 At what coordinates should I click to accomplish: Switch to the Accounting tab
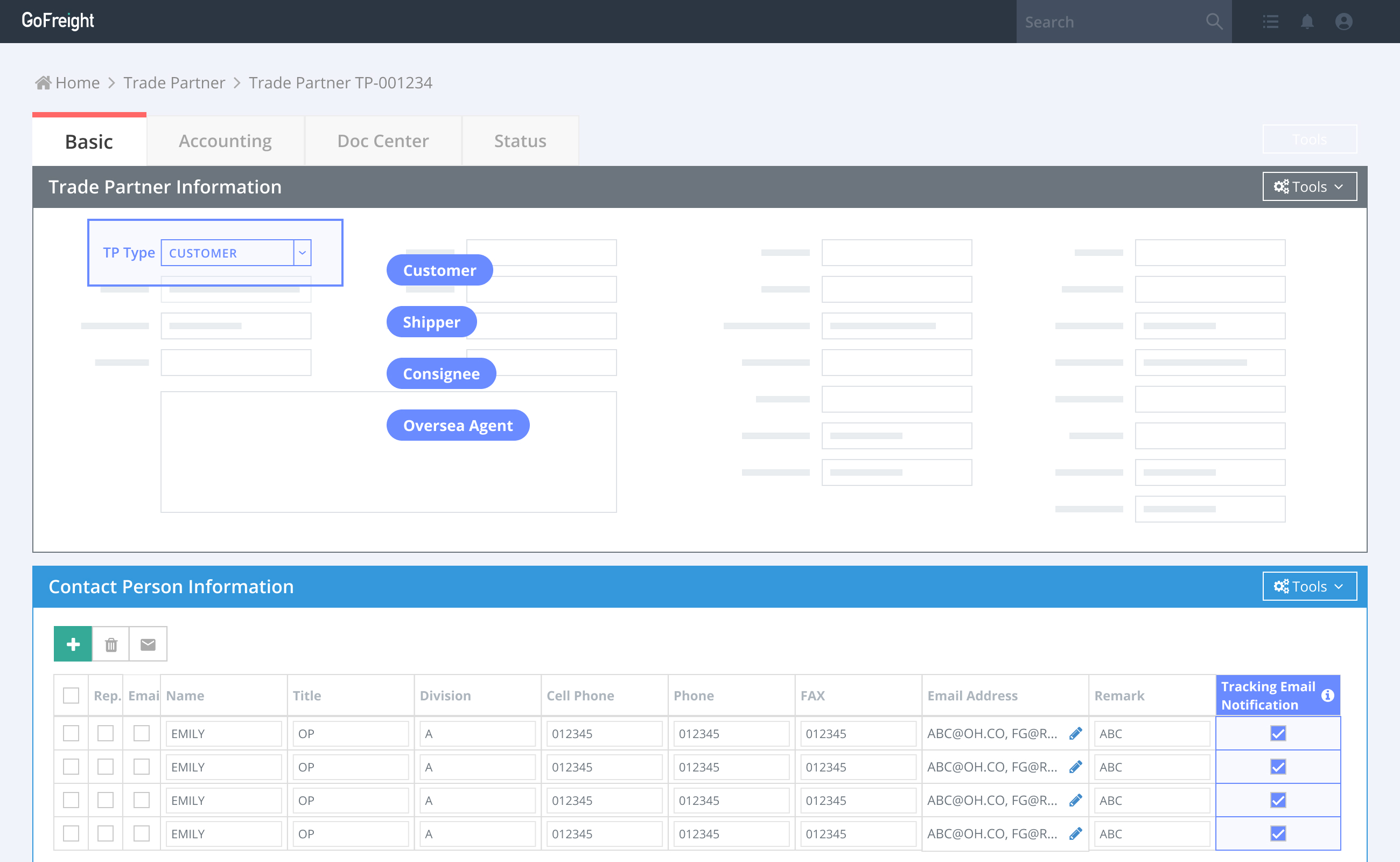pos(225,141)
